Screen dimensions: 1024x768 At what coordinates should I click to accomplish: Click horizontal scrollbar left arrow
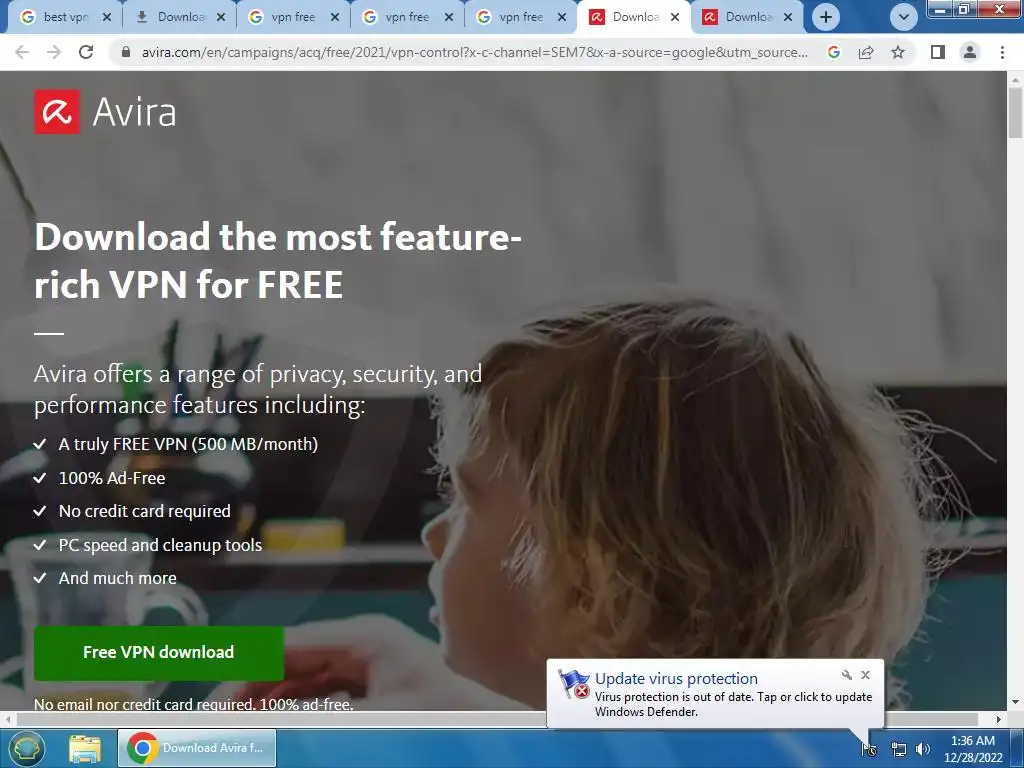pyautogui.click(x=7, y=719)
